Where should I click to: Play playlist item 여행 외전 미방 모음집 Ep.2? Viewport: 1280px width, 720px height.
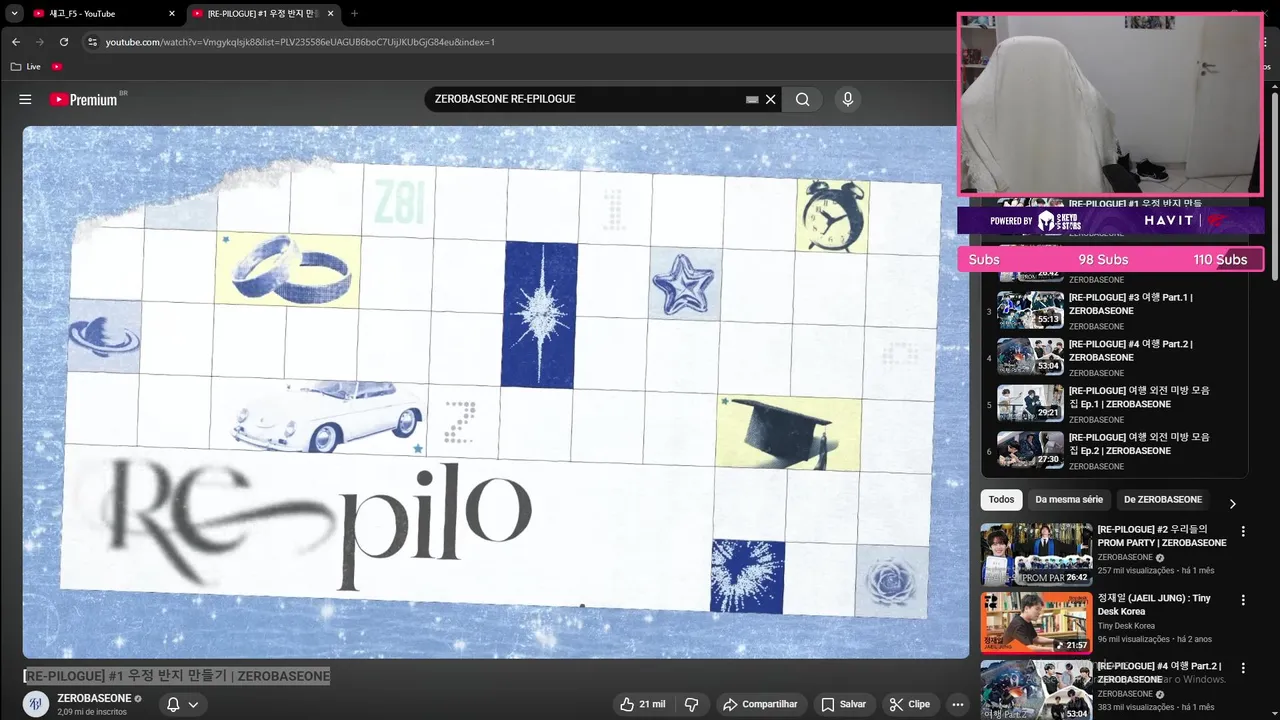1115,451
